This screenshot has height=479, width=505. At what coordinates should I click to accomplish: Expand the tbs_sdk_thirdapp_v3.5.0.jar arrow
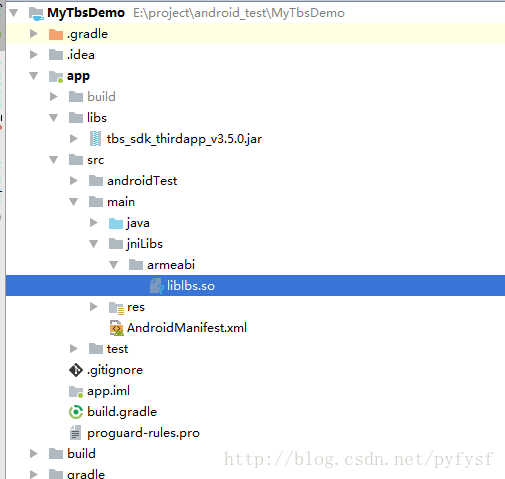pyautogui.click(x=73, y=139)
